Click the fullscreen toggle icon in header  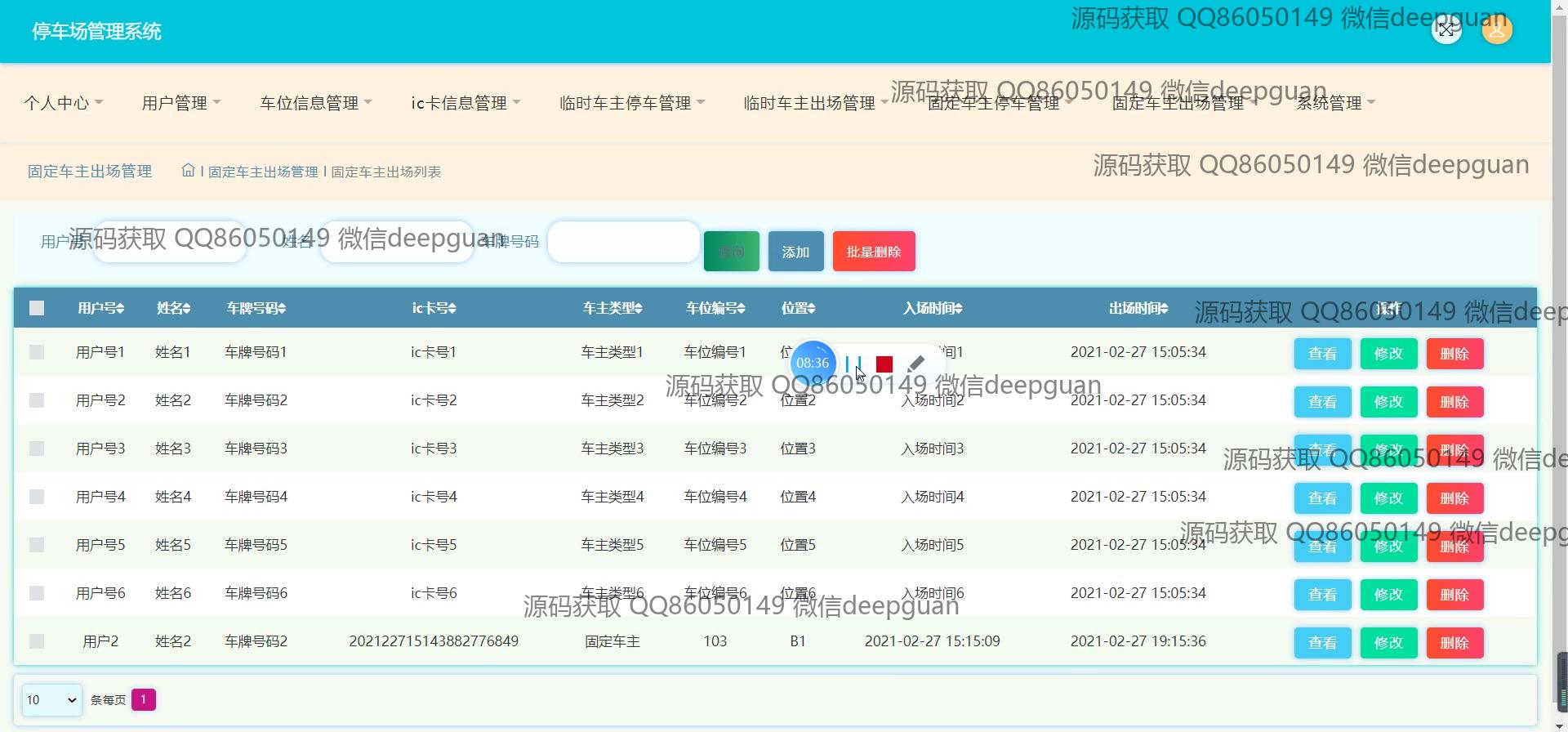[x=1446, y=30]
